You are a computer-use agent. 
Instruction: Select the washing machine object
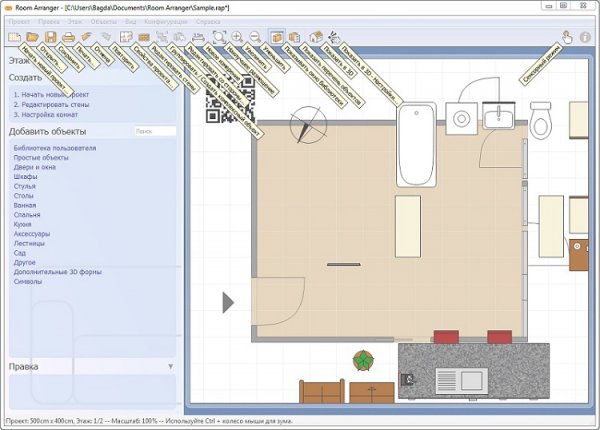point(461,119)
